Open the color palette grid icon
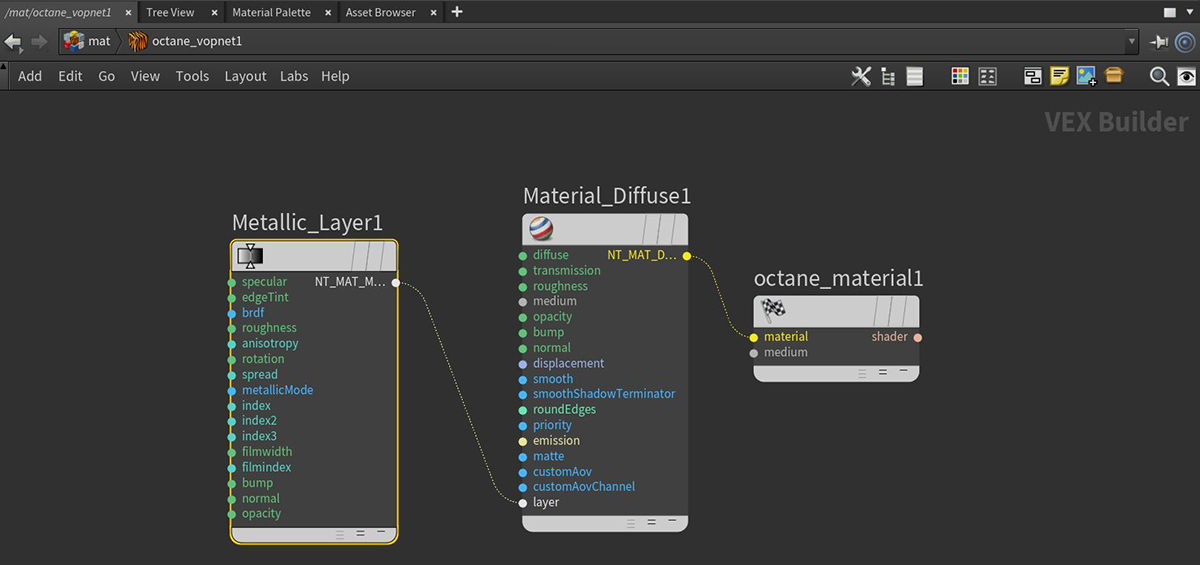 pos(960,76)
